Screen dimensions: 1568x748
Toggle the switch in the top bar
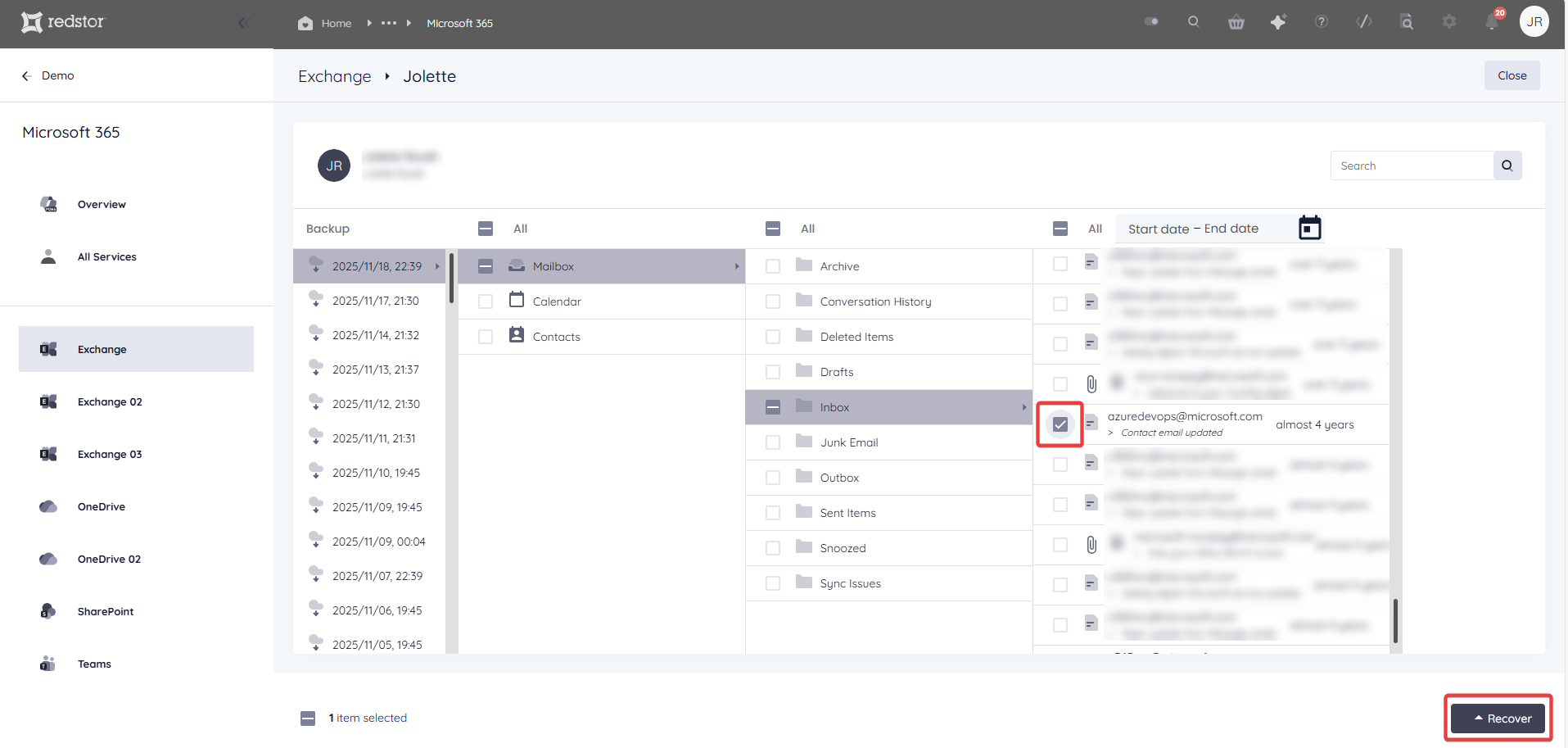click(1151, 22)
